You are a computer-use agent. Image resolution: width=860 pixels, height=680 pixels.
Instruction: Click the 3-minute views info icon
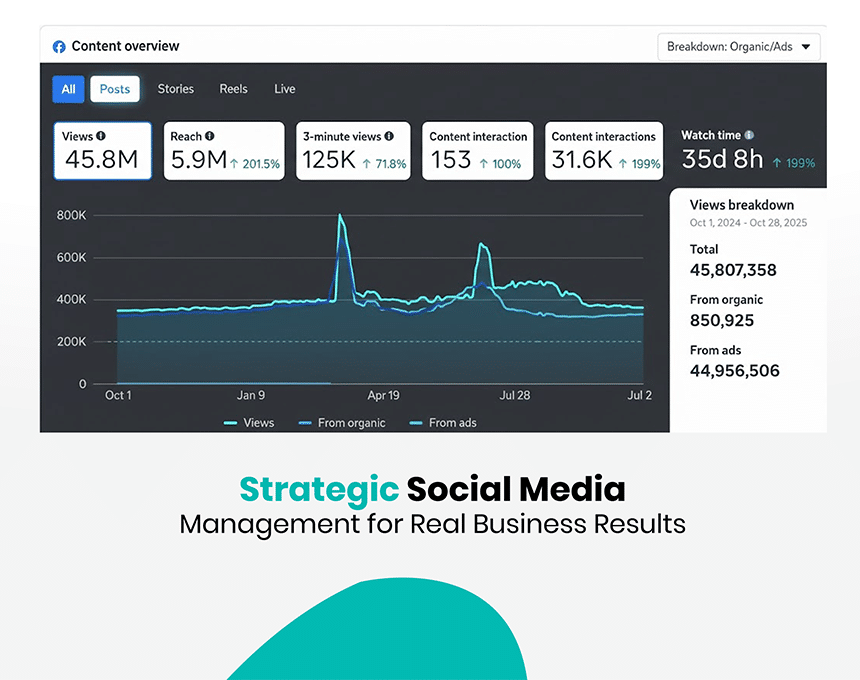point(389,136)
